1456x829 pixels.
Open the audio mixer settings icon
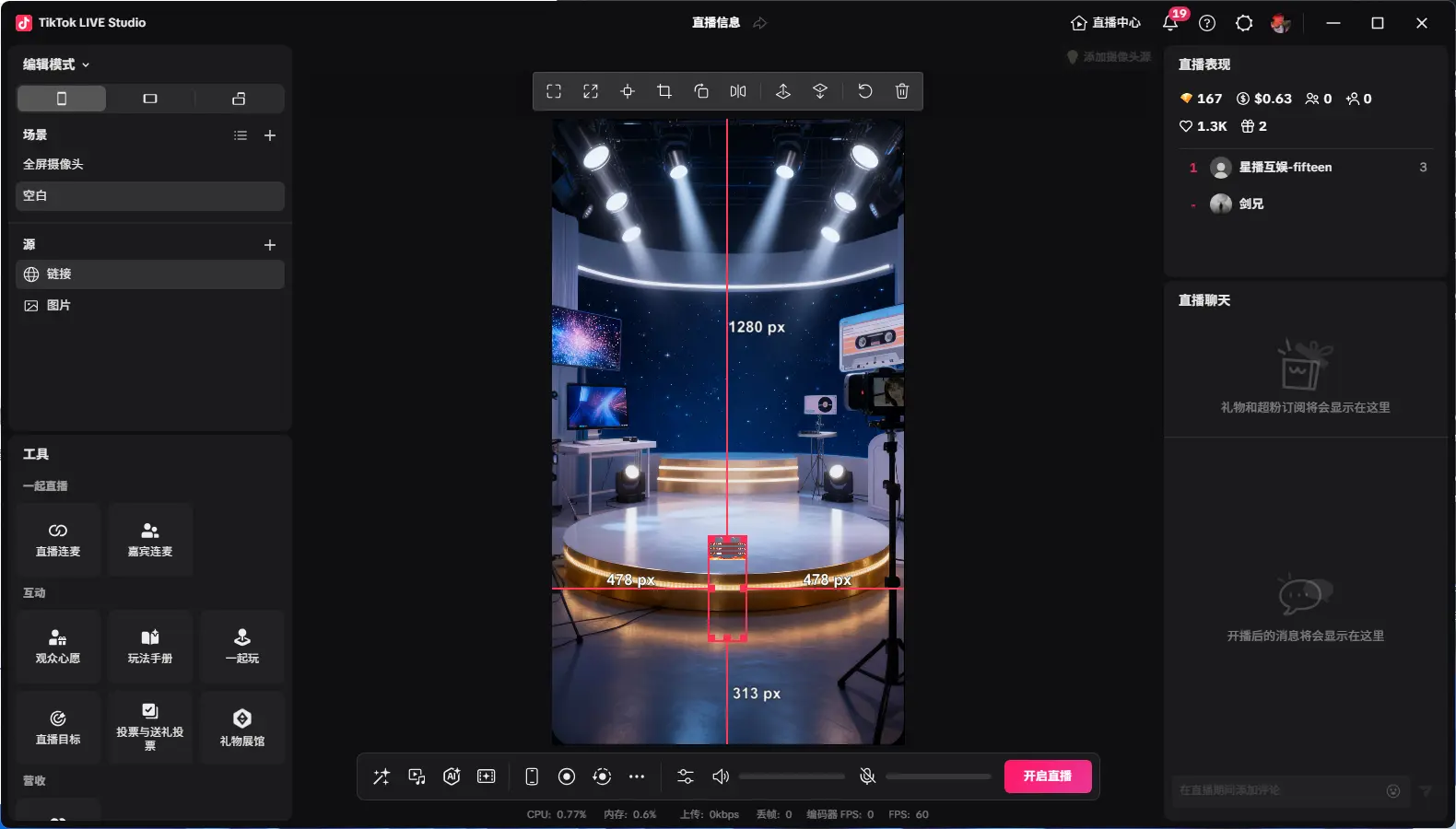686,776
